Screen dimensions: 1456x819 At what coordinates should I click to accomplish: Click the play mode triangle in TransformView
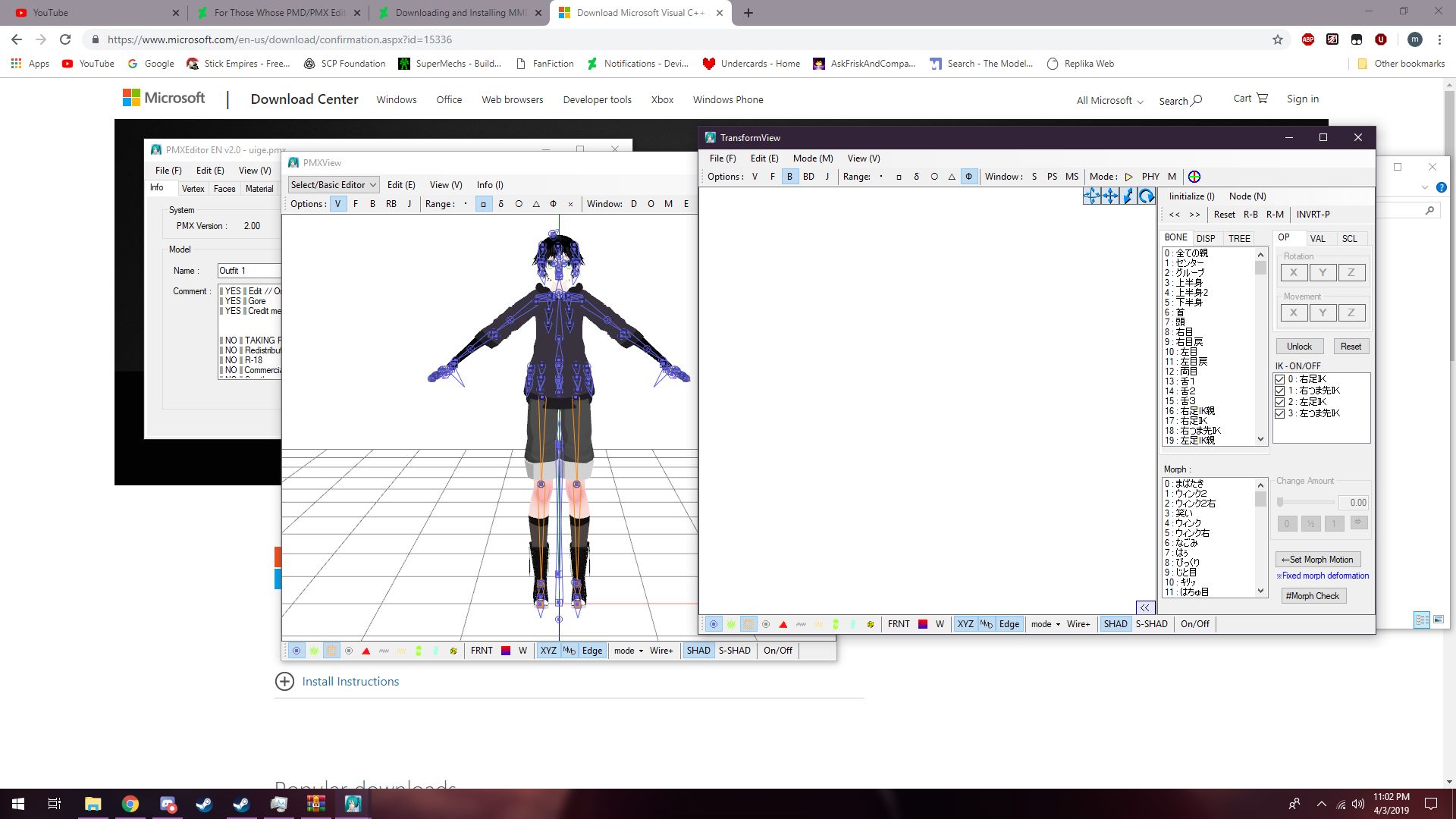[x=1128, y=177]
